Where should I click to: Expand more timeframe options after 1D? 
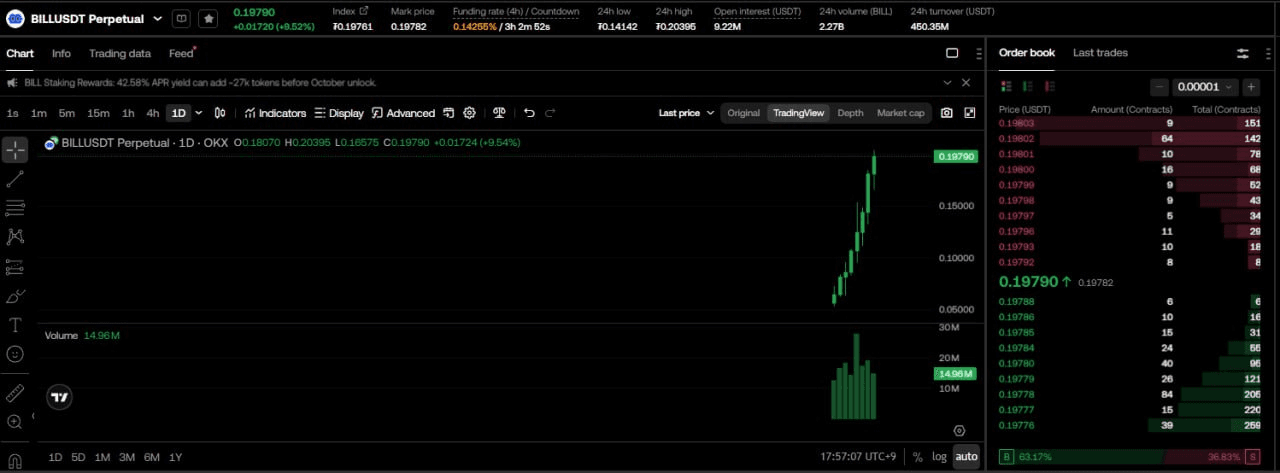[x=199, y=113]
